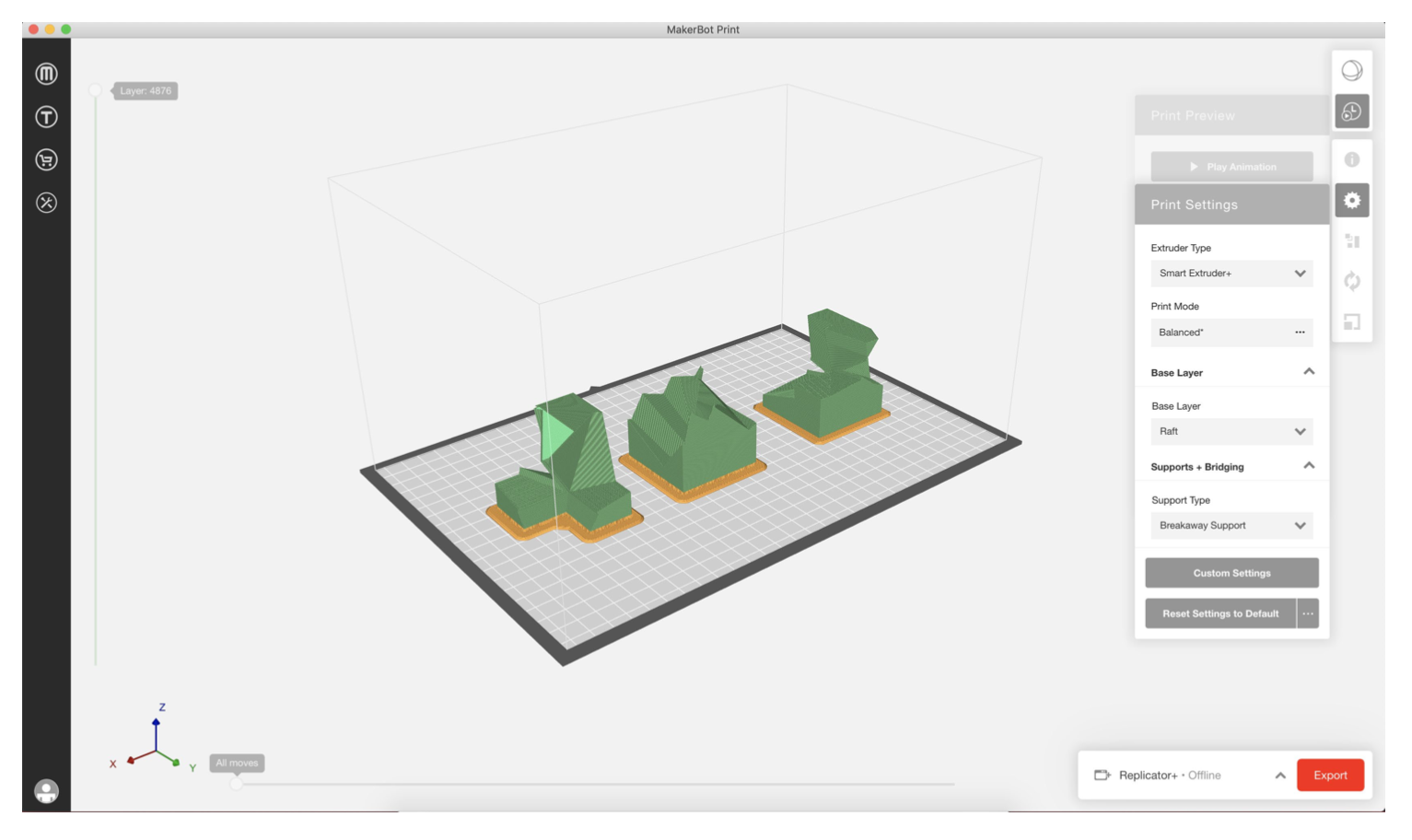Open the Print Mode Balanced options menu
This screenshot has width=1412, height=840.
coord(1300,332)
